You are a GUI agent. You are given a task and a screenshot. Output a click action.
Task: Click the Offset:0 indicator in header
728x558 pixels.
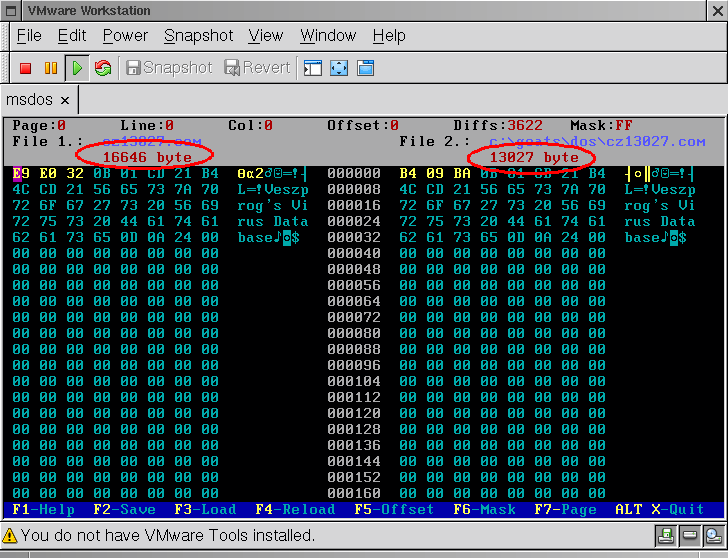pyautogui.click(x=363, y=125)
